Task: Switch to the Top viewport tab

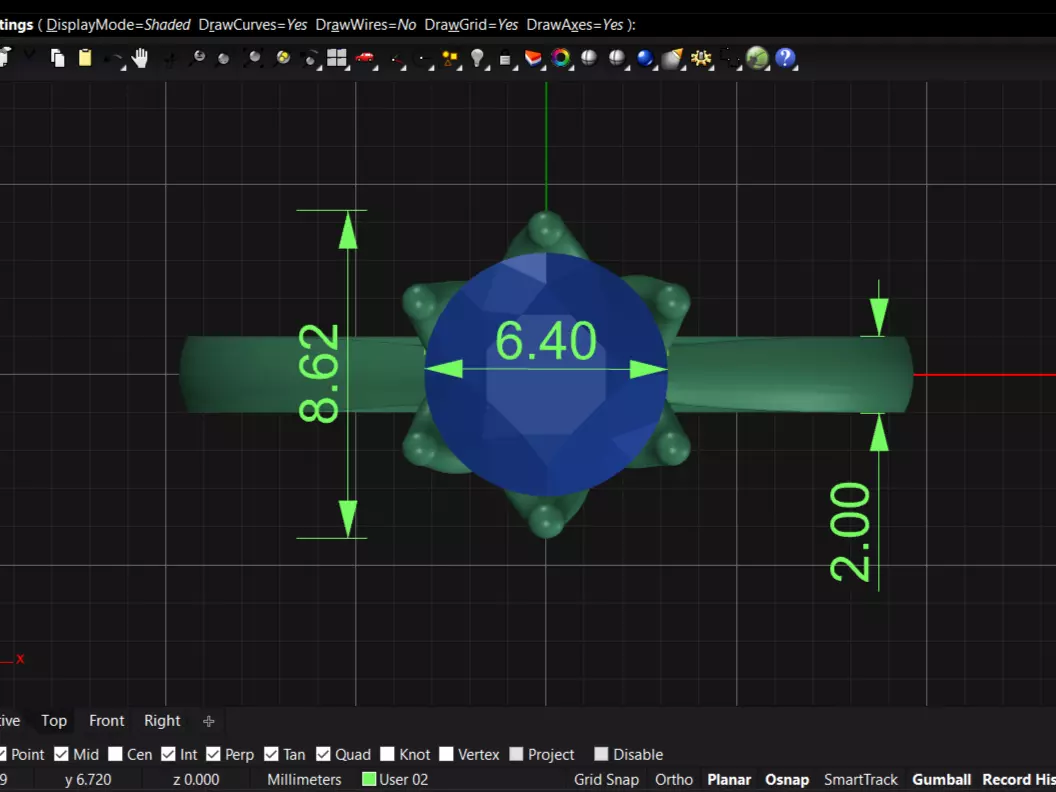Action: 54,721
